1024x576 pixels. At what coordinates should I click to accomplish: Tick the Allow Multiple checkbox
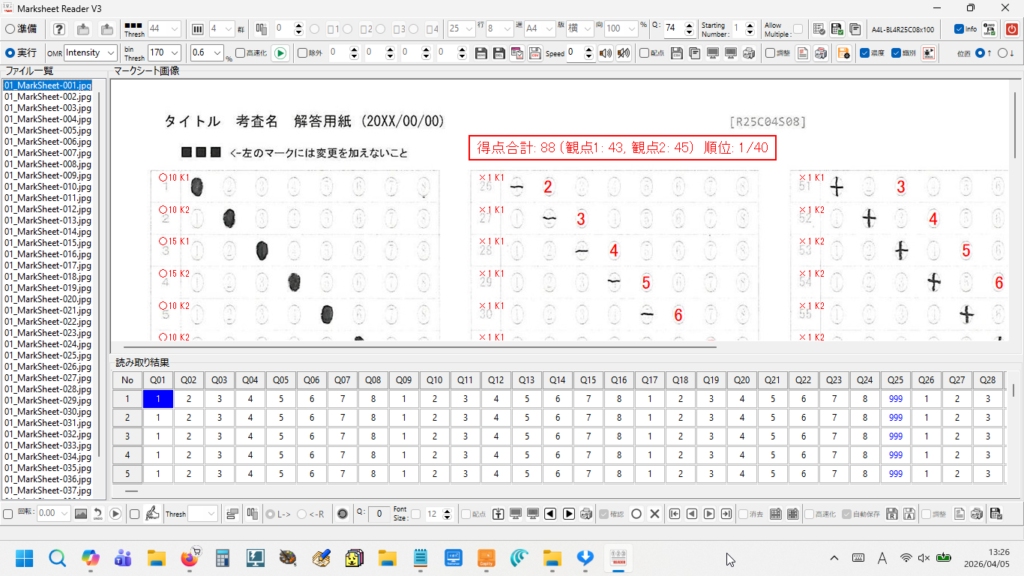pyautogui.click(x=797, y=29)
